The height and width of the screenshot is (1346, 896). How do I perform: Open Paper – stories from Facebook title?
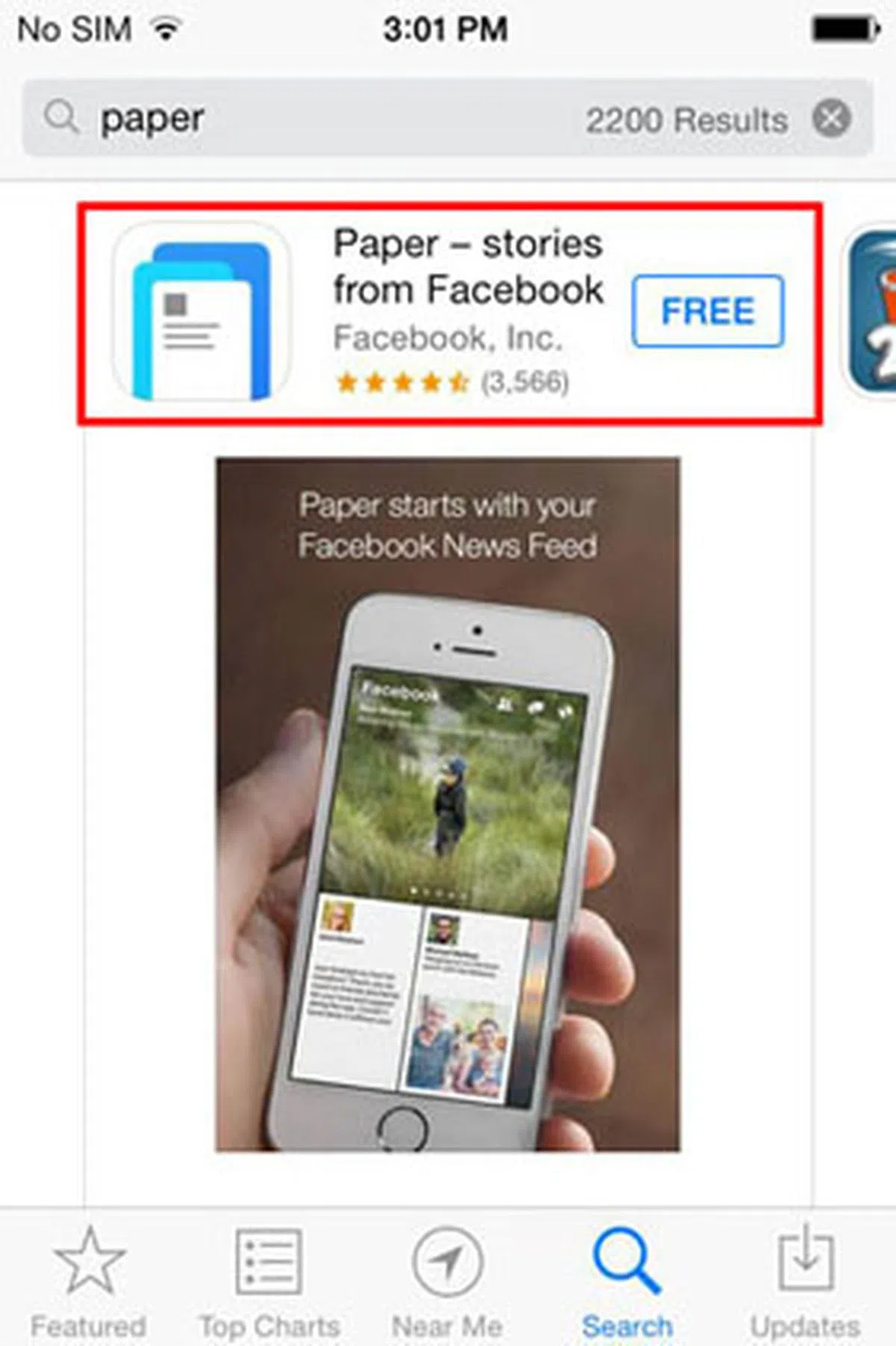pyautogui.click(x=468, y=266)
